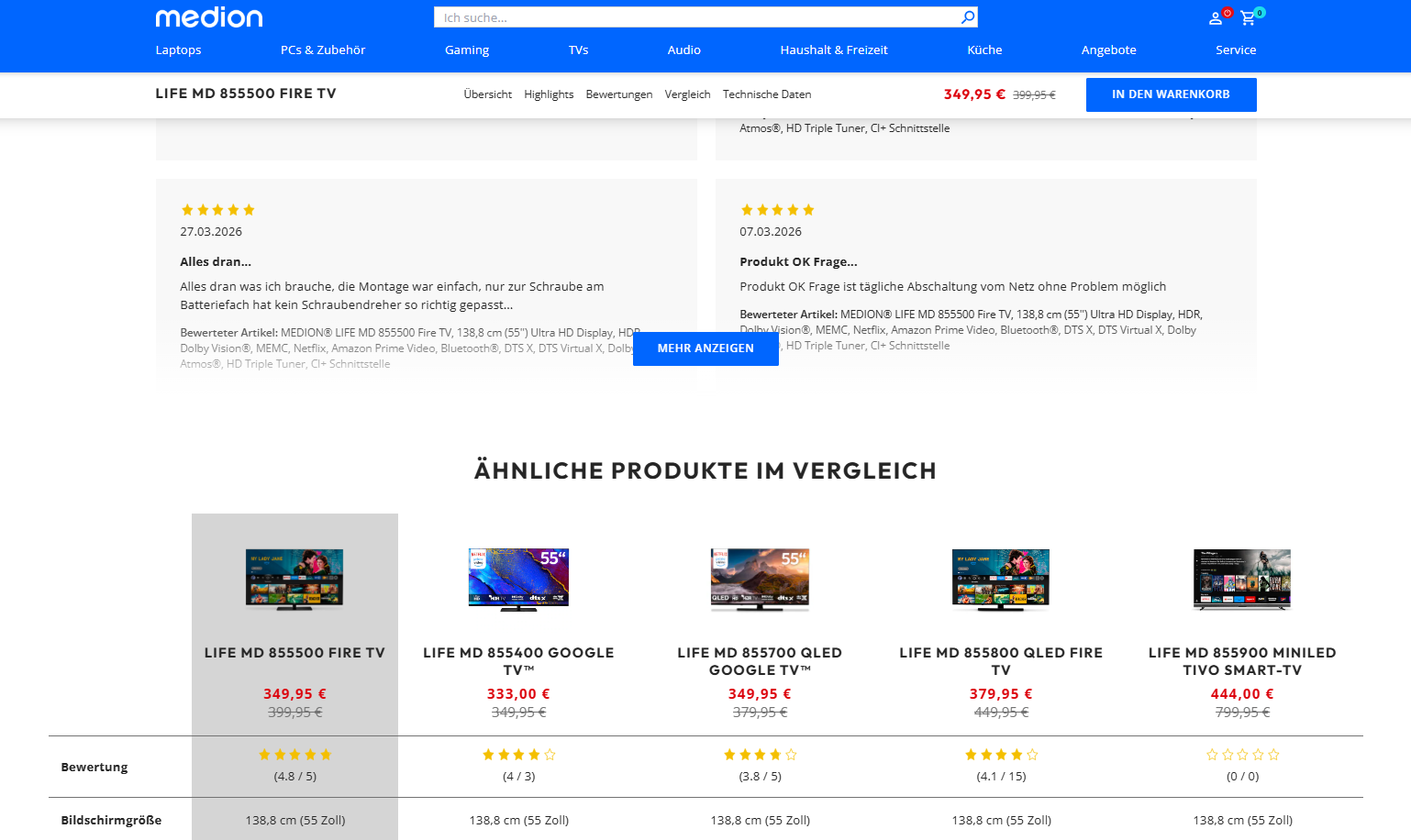The image size is (1411, 840).
Task: Click the review heading 'Alles dran...'
Action: (x=216, y=262)
